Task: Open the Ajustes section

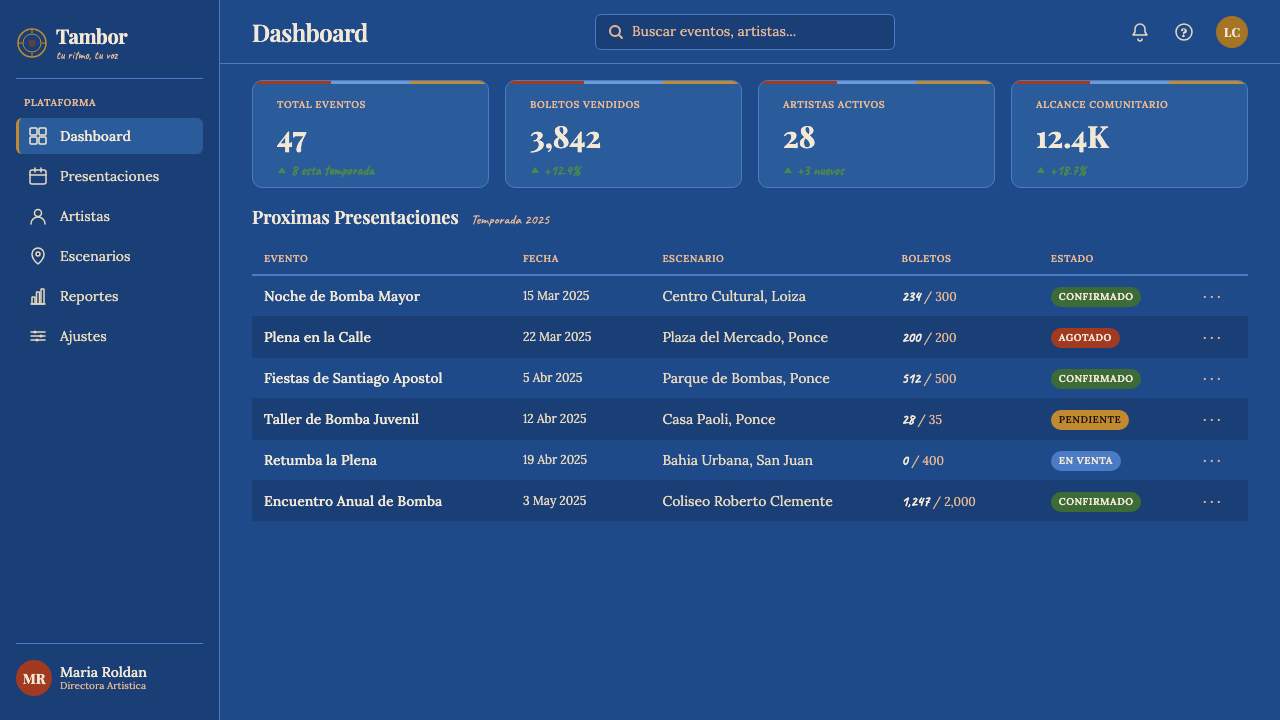Action: click(x=110, y=336)
